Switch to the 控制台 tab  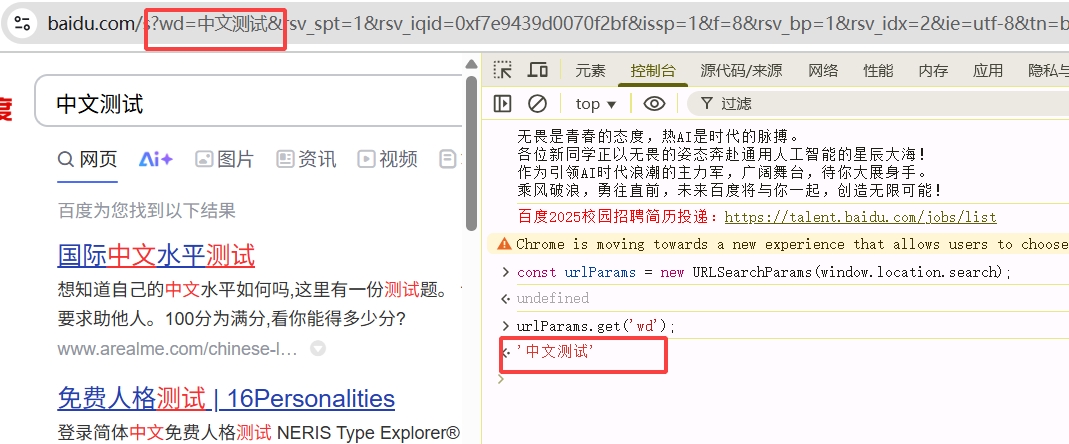click(x=652, y=70)
